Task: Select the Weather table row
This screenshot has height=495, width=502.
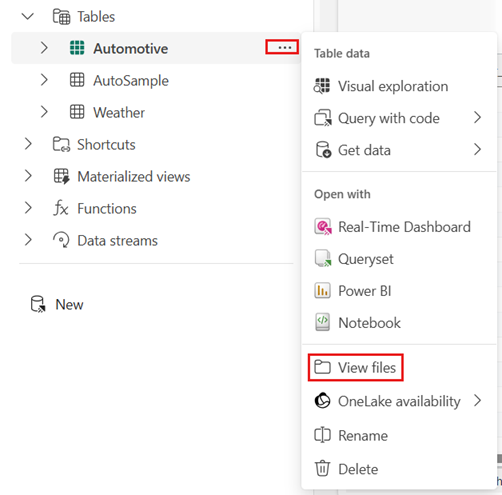Action: click(156, 112)
